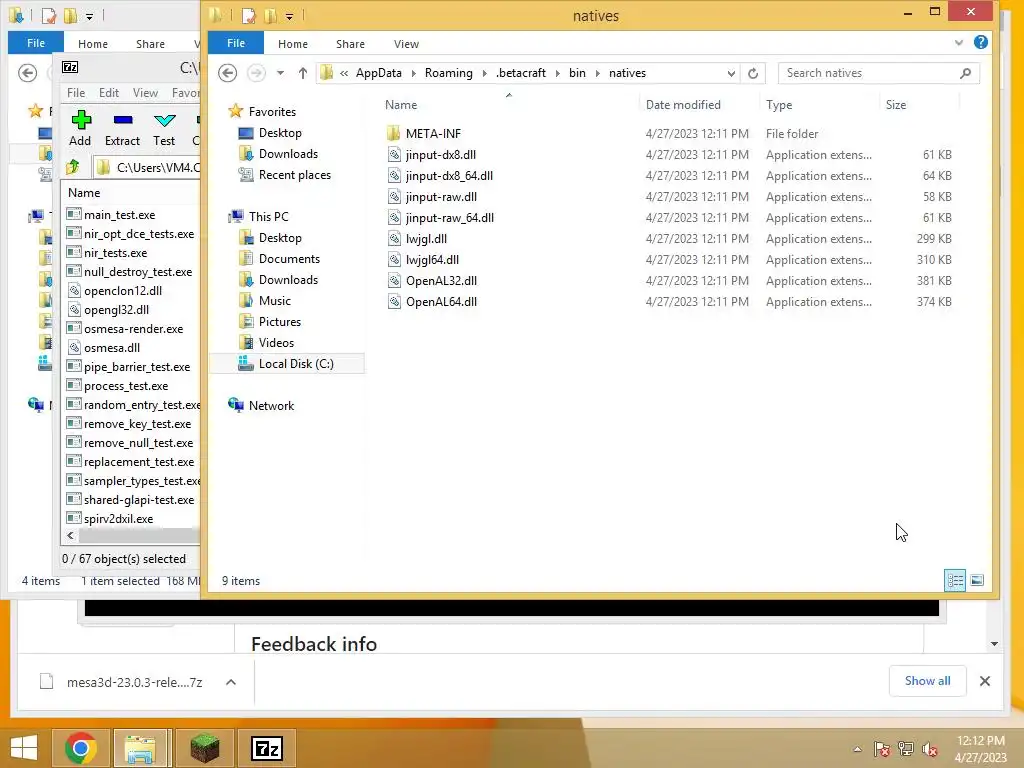Select Documents under This PC
Image resolution: width=1024 pixels, height=768 pixels.
(289, 259)
